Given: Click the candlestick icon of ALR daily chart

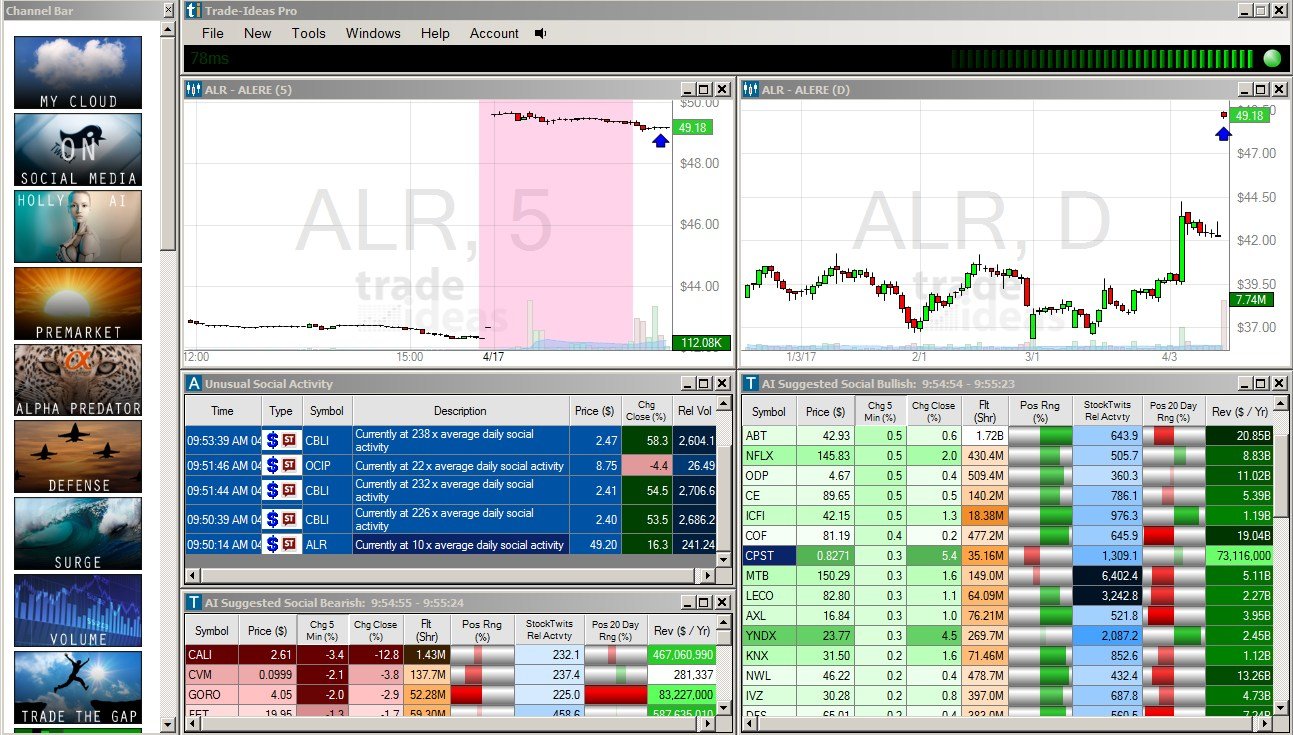Looking at the screenshot, I should coord(749,90).
